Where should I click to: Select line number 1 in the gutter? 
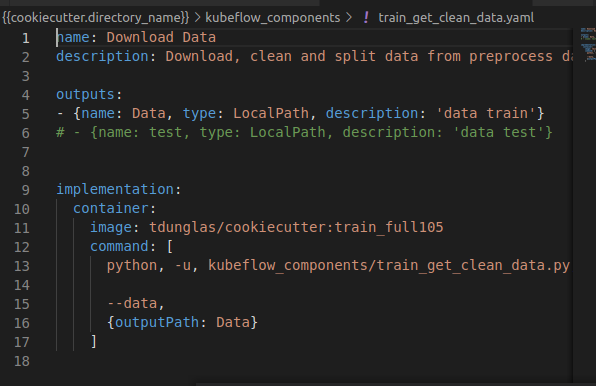(25, 38)
